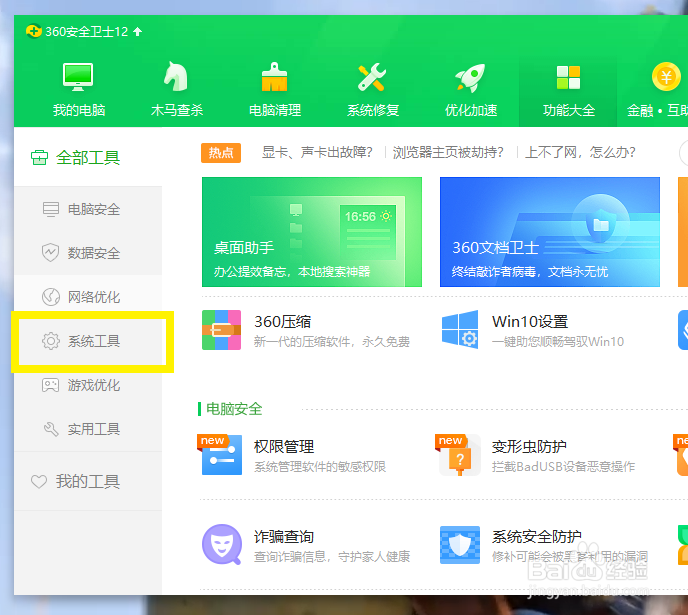This screenshot has height=615, width=688.
Task: Click 拦截BadUSB设备恶意操作 description
Action: coord(563,467)
